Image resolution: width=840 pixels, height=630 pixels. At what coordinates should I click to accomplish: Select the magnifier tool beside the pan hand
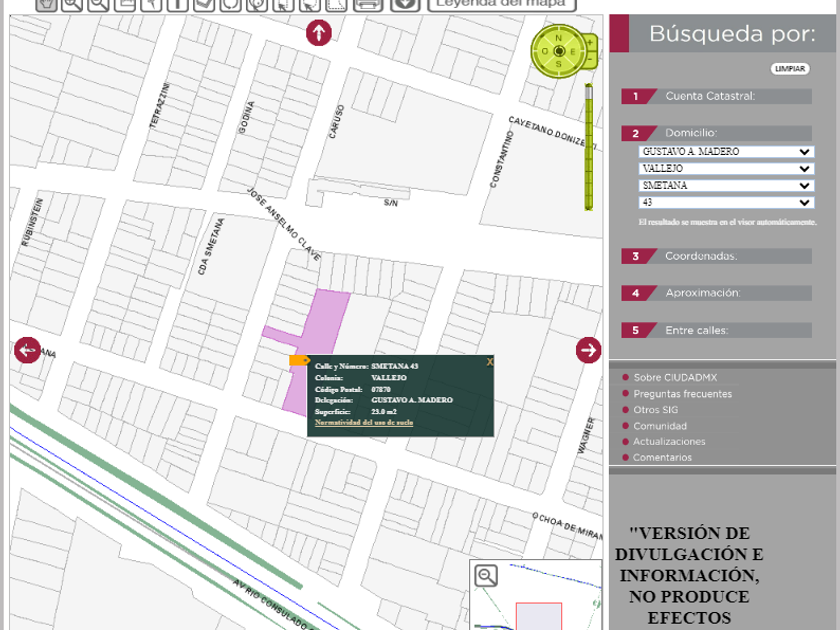pos(72,5)
